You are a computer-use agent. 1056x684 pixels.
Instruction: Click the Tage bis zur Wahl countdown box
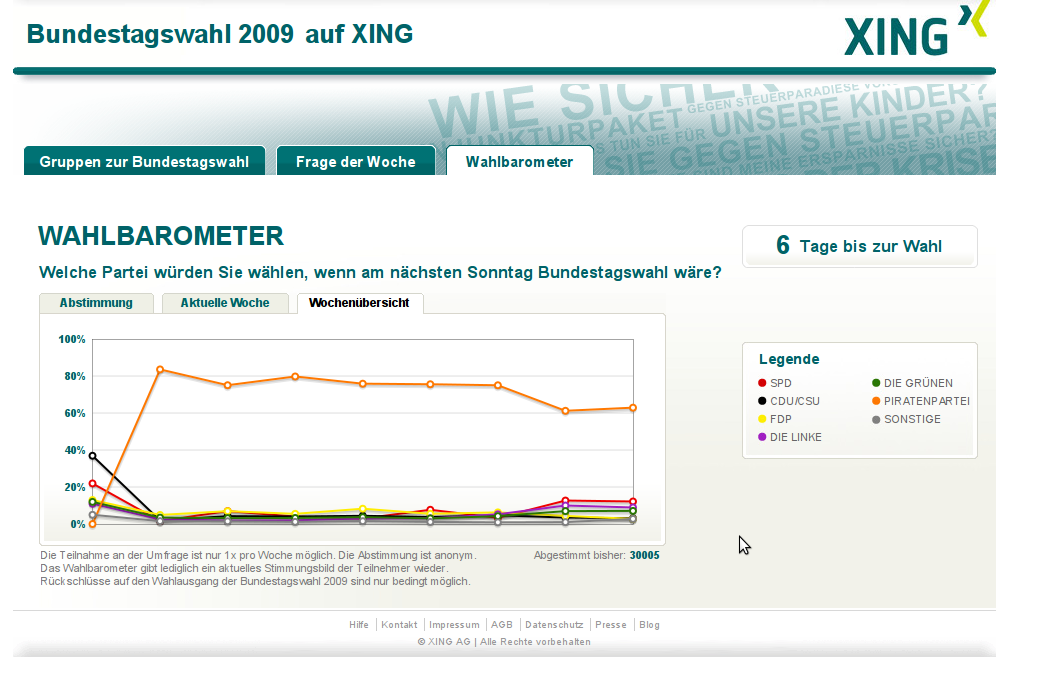tap(860, 246)
